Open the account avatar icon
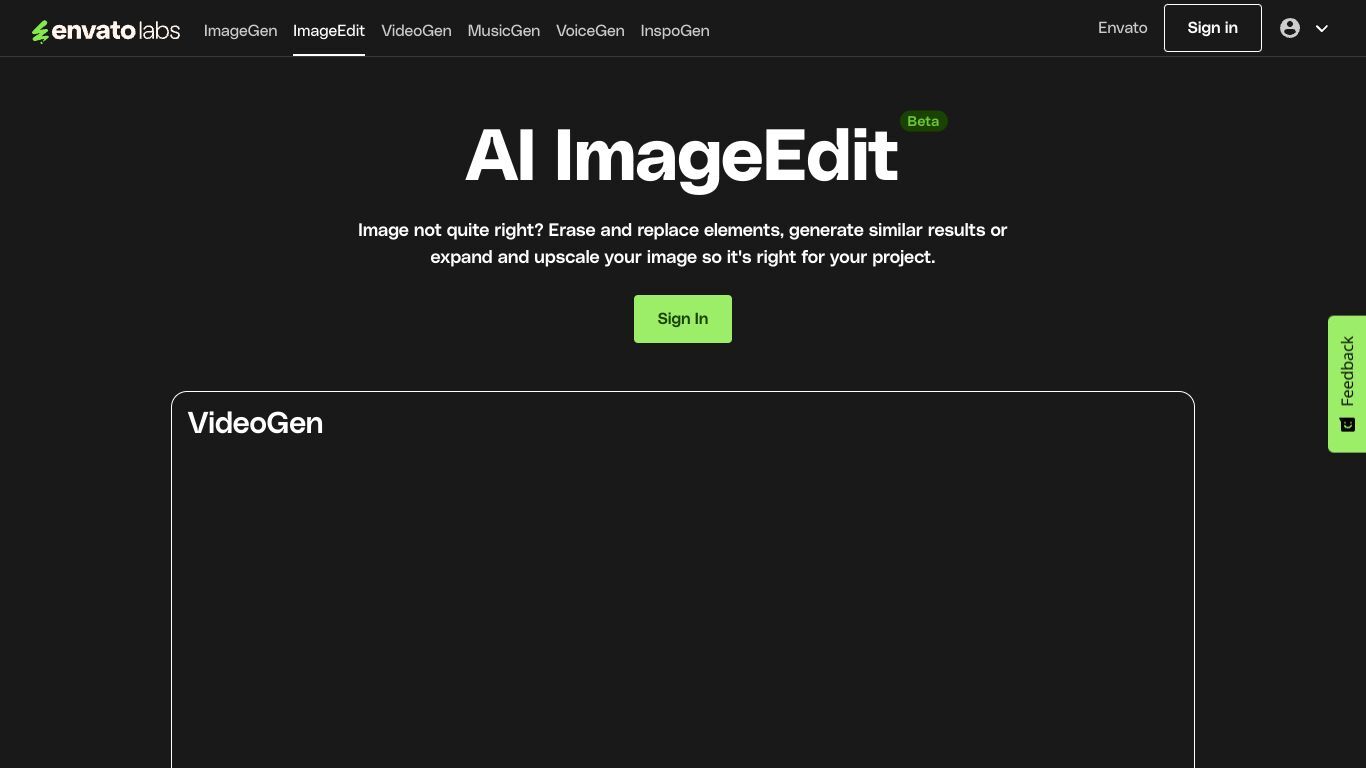The image size is (1366, 768). pyautogui.click(x=1290, y=28)
